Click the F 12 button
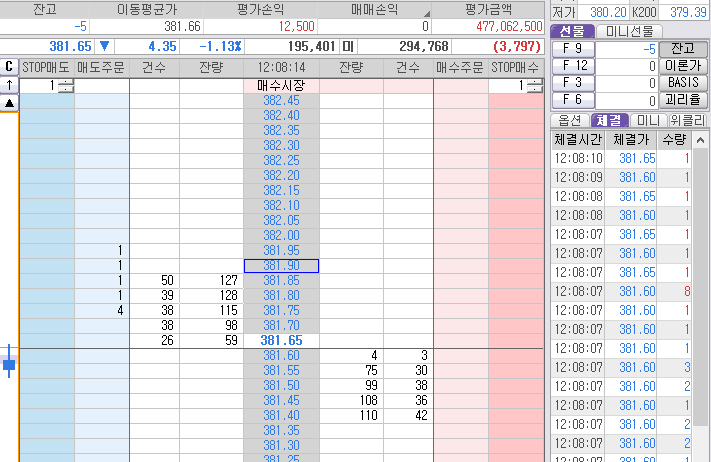This screenshot has height=462, width=711. 573,66
